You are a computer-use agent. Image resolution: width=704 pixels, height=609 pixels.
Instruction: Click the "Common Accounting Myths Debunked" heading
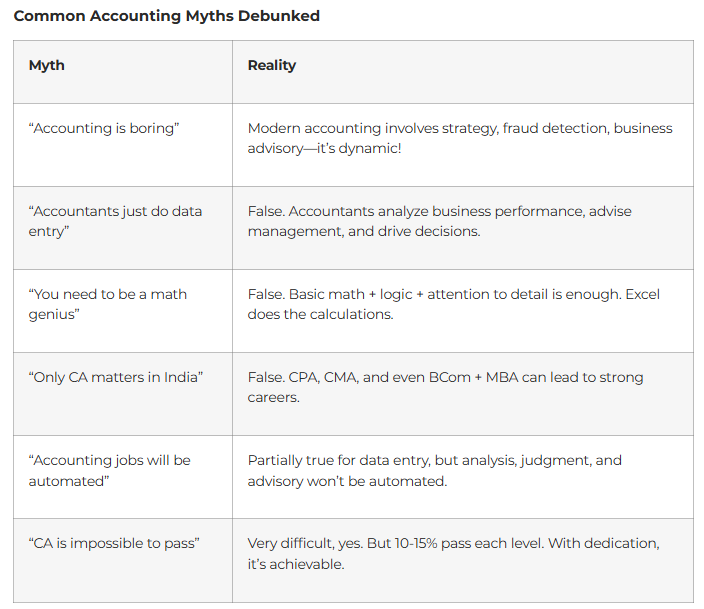[x=167, y=17]
